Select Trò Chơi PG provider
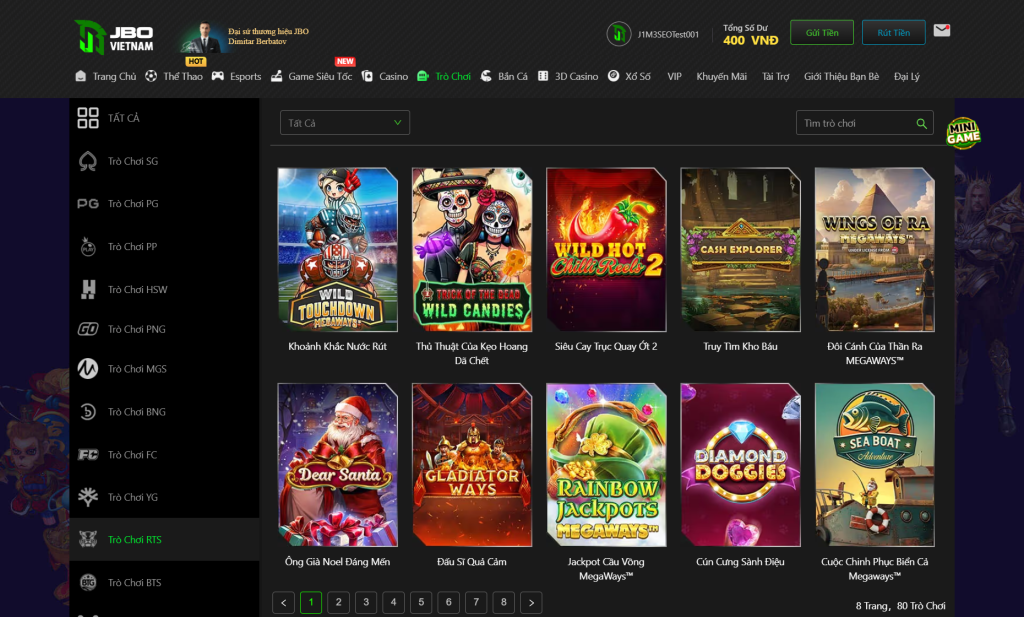The image size is (1024, 617). (x=165, y=204)
